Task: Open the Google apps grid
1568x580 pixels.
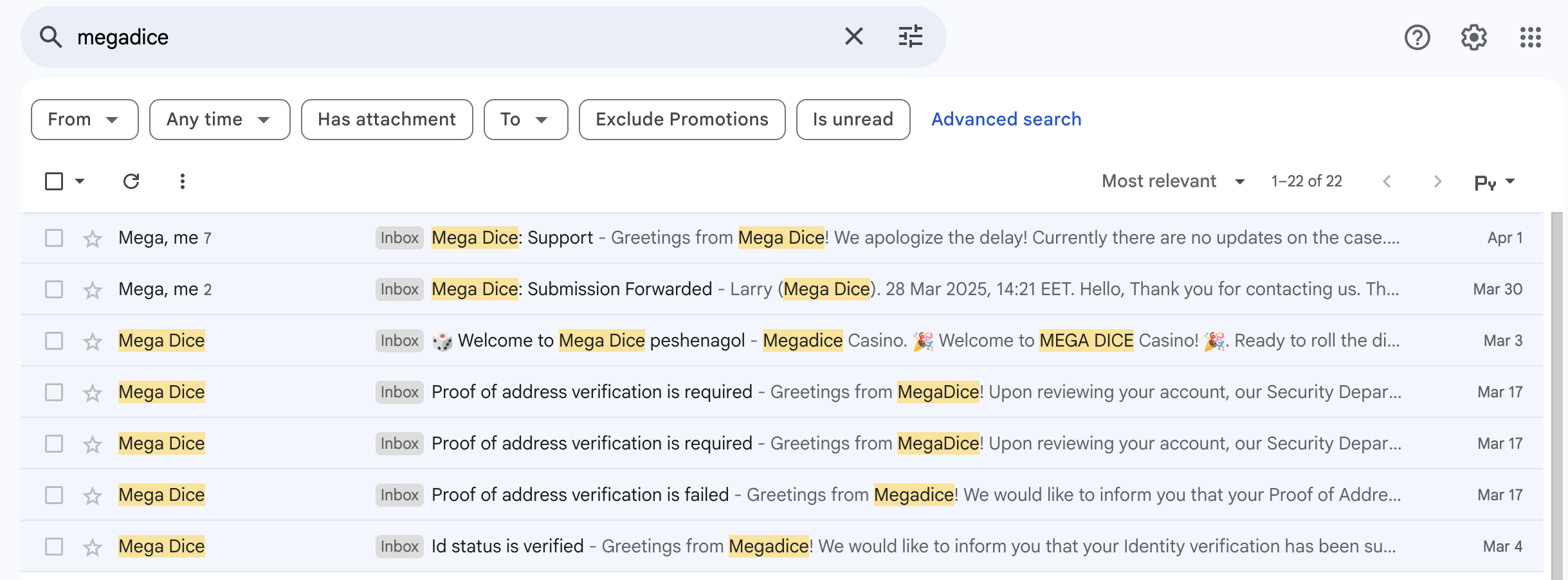Action: [1530, 37]
